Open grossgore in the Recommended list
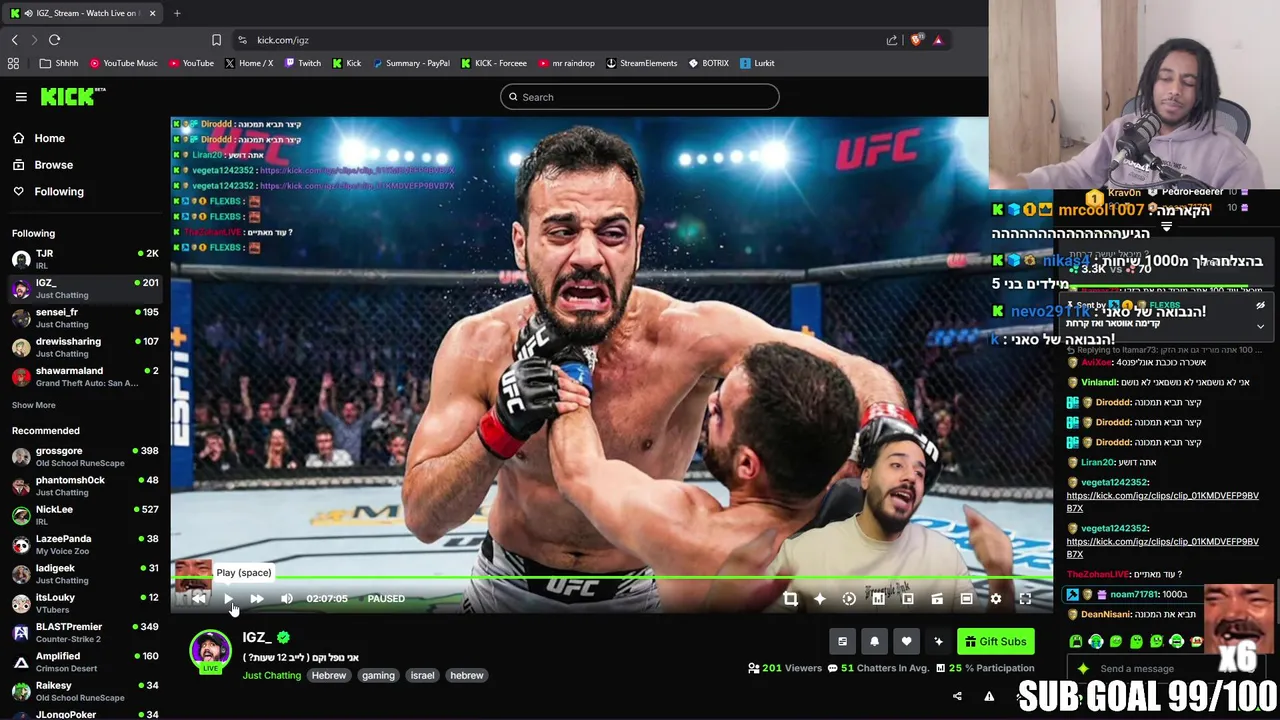The height and width of the screenshot is (720, 1280). [x=84, y=456]
